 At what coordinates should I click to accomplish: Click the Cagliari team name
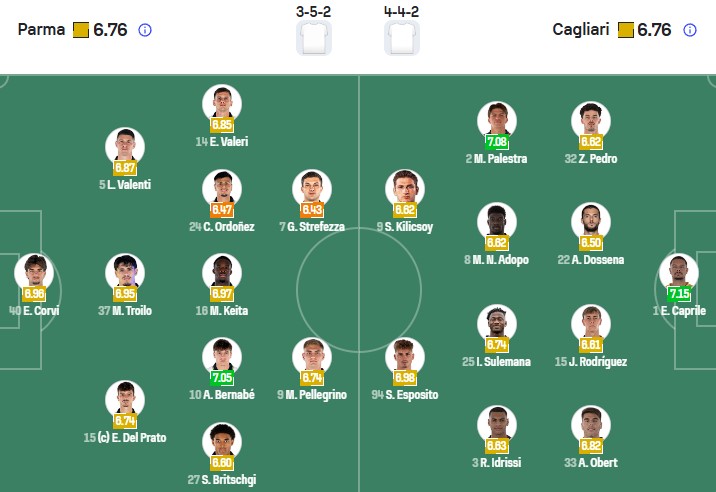pos(582,30)
